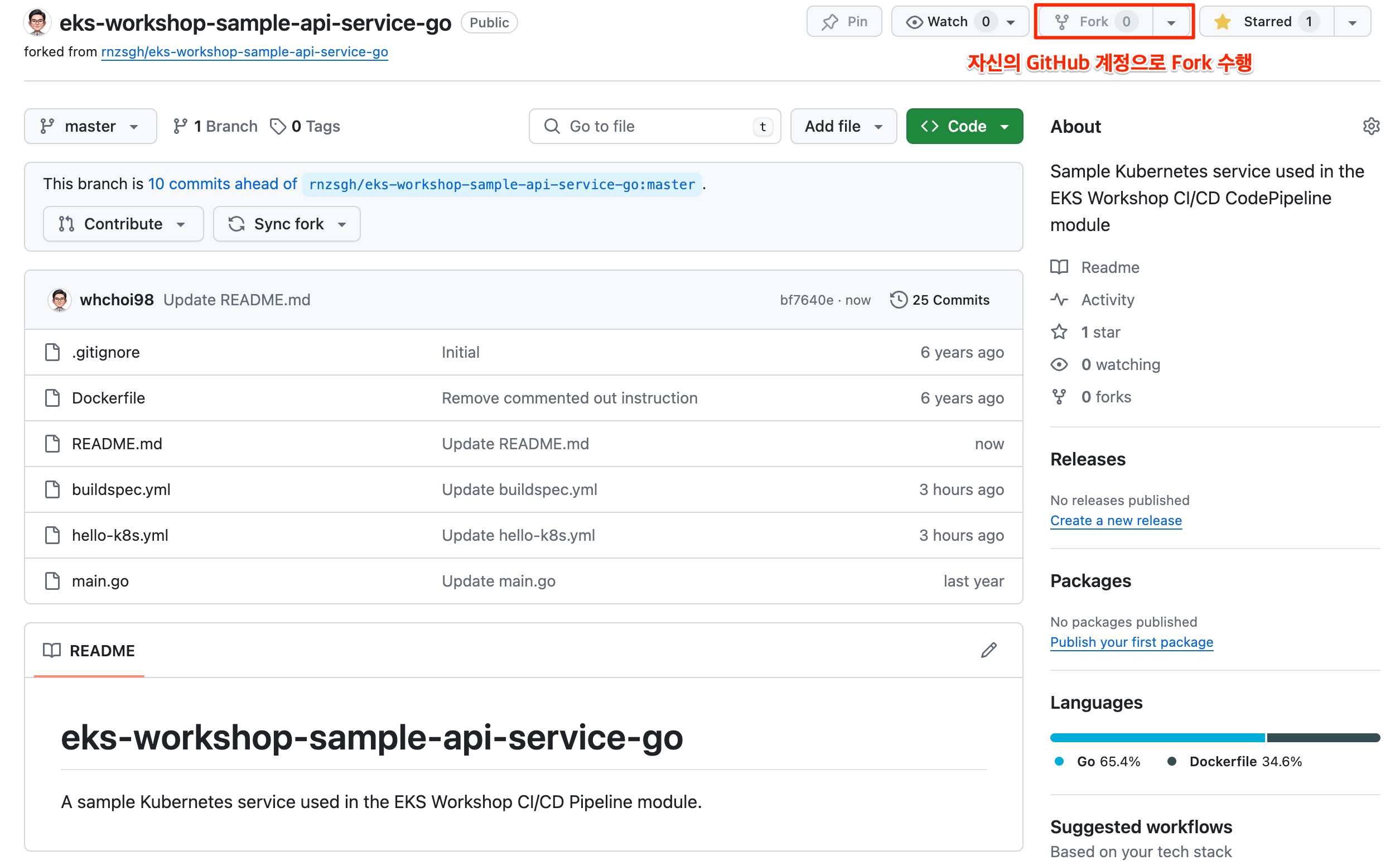
Task: Open commit hash bf7640e
Action: tap(807, 300)
